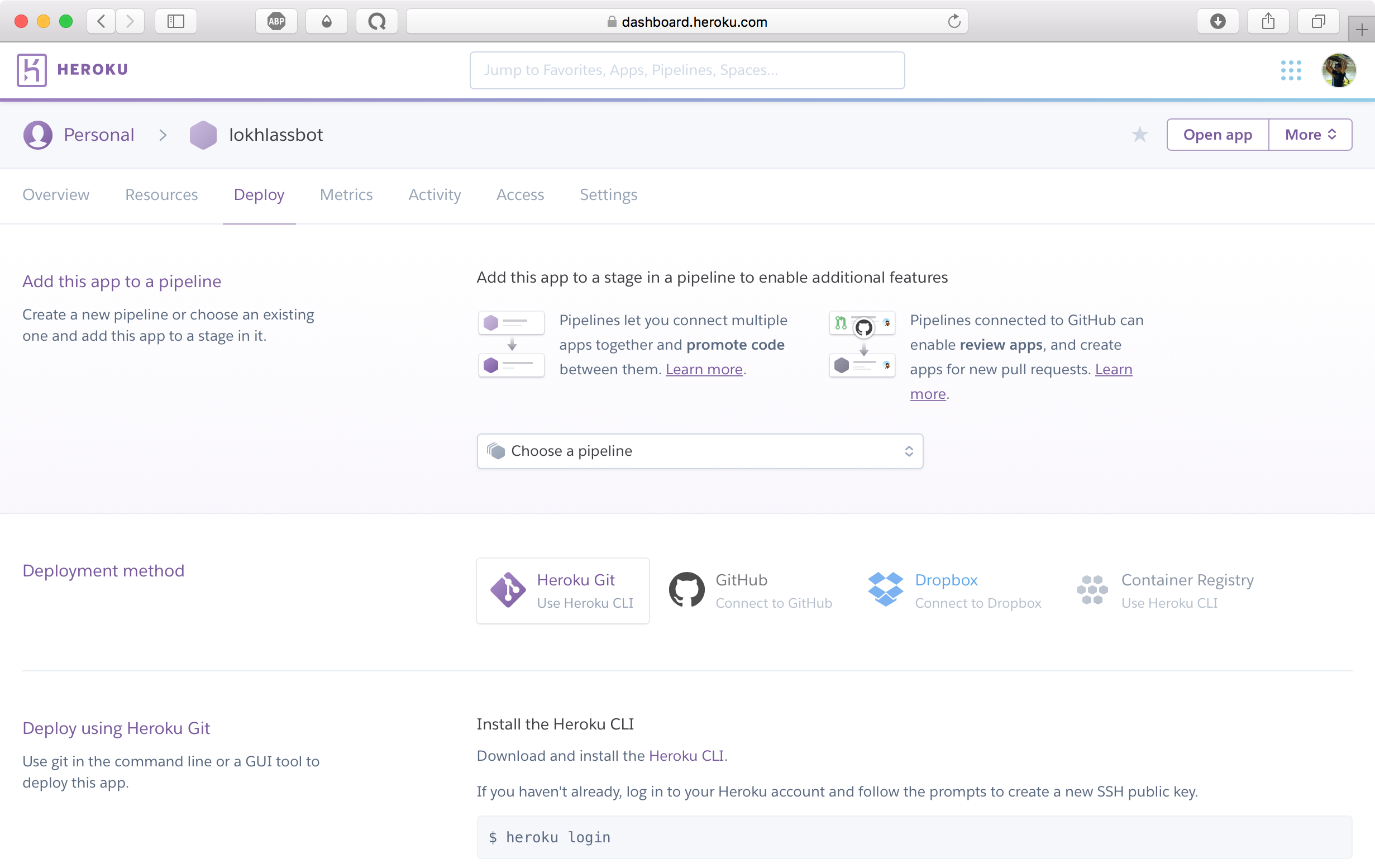Click the Safari address bar
Screen dimensions: 1375x868
click(687, 22)
